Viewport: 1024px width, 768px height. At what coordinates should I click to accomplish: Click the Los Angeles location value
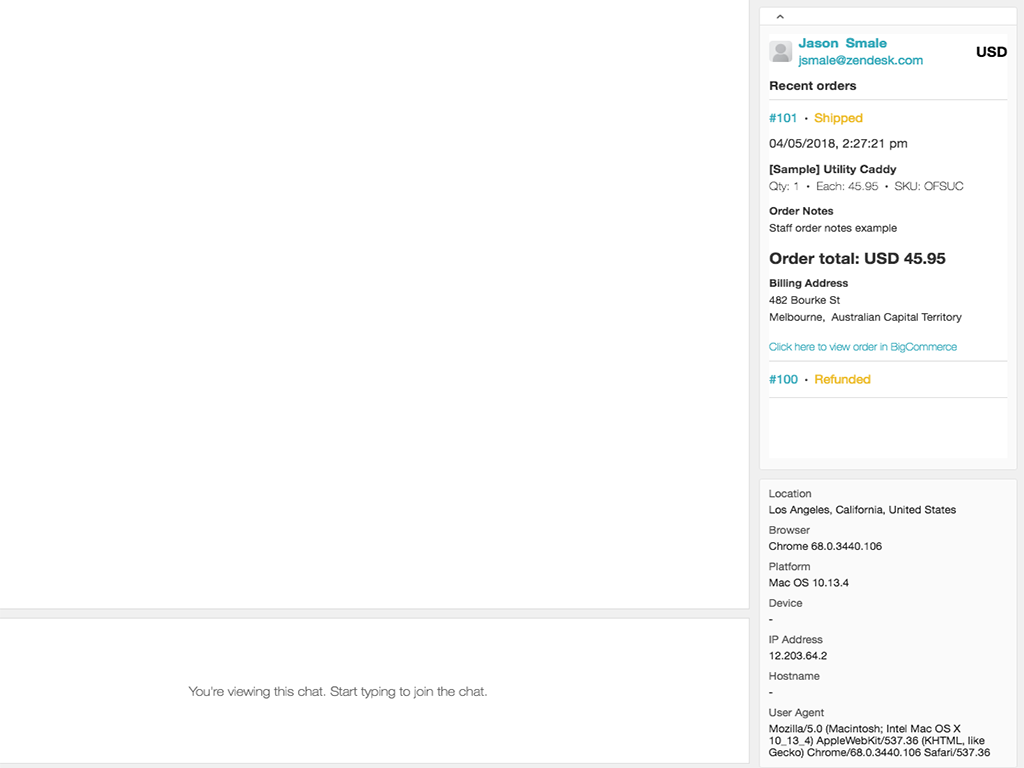862,510
